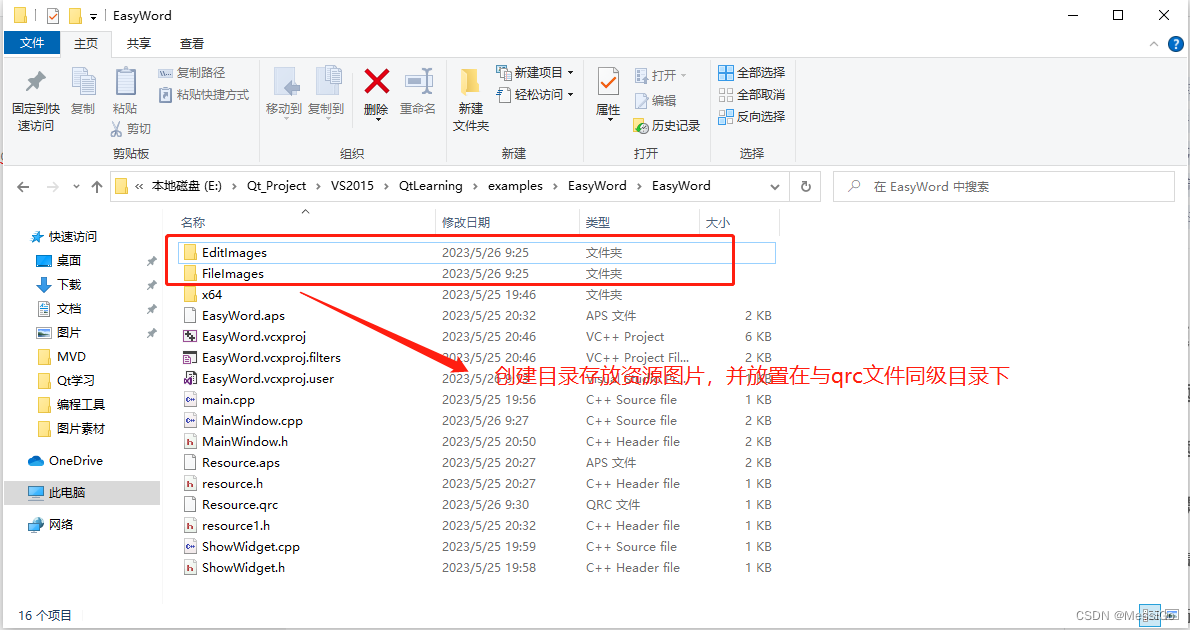Click QtLearning in address path
The width and height of the screenshot is (1190, 630).
pos(430,186)
